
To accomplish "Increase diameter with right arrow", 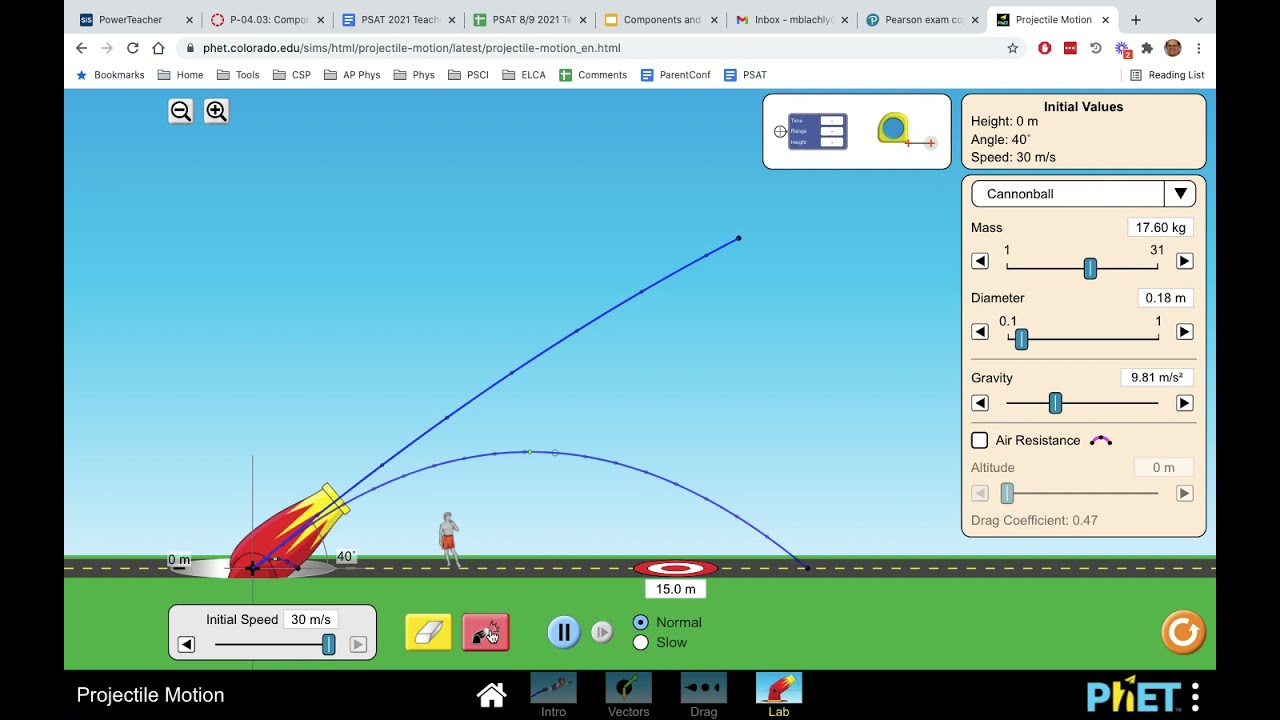I will [x=1184, y=332].
